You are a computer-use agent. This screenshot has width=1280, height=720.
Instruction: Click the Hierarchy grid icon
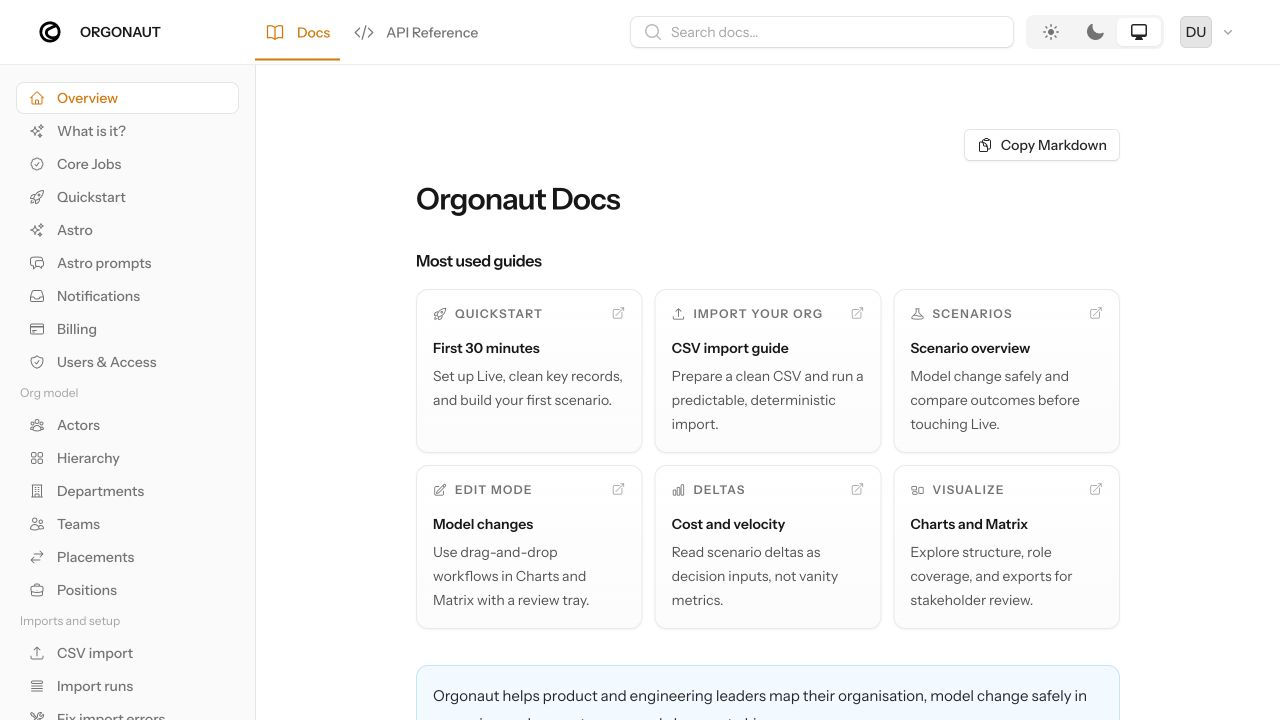37,458
